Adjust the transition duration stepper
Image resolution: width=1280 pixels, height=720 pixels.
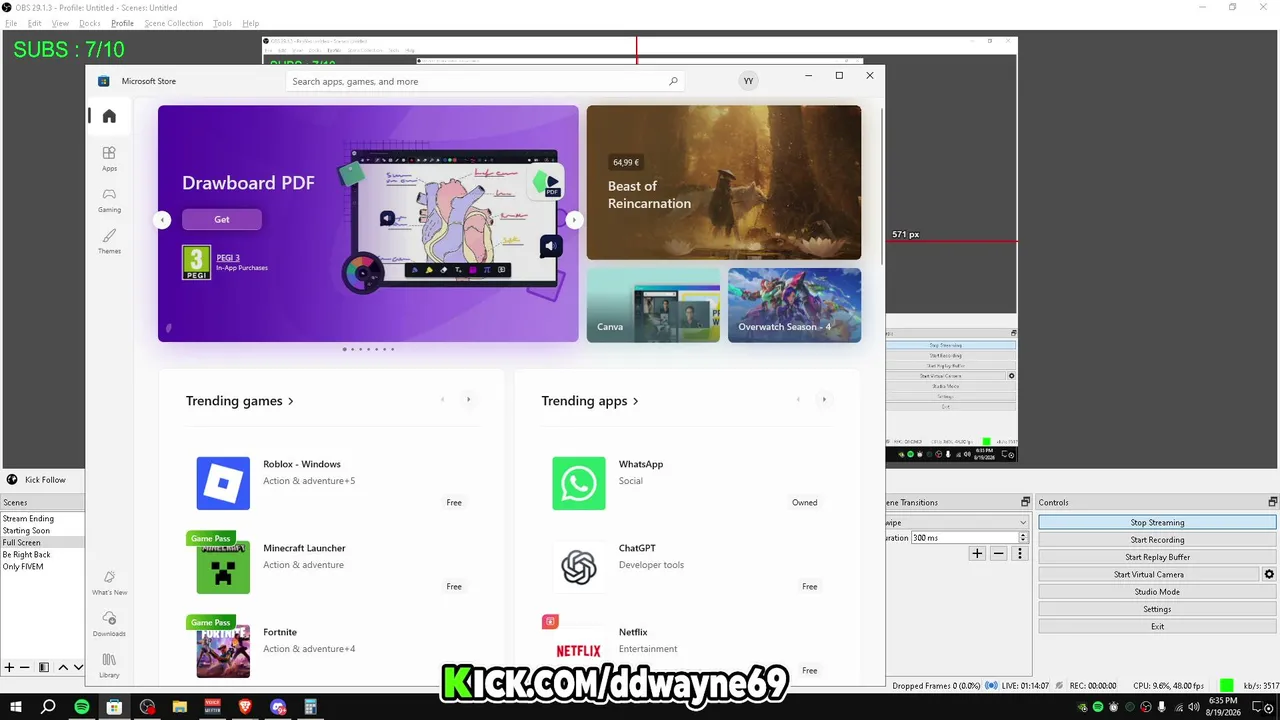(x=1023, y=538)
